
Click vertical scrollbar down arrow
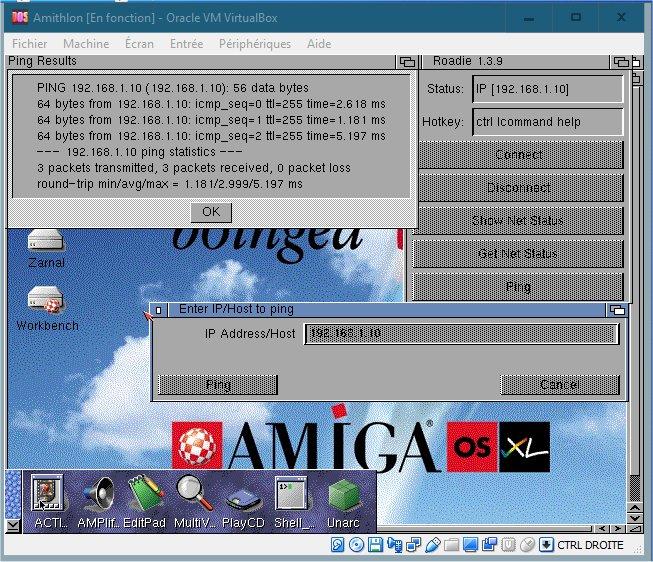(635, 519)
